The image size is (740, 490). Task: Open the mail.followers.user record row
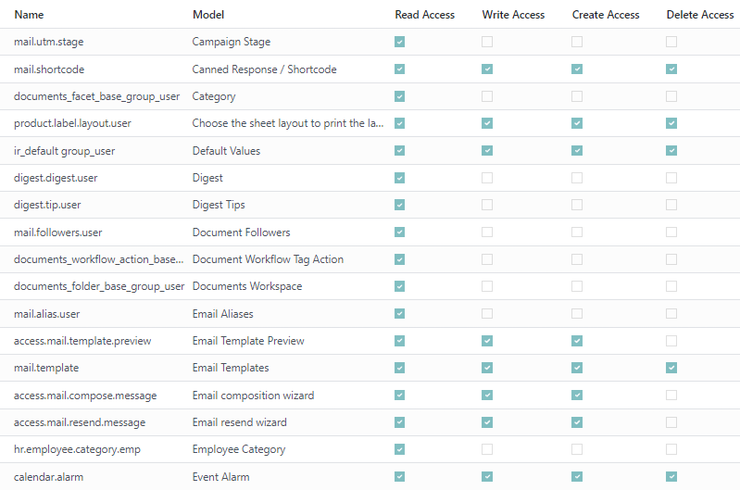tap(370, 232)
